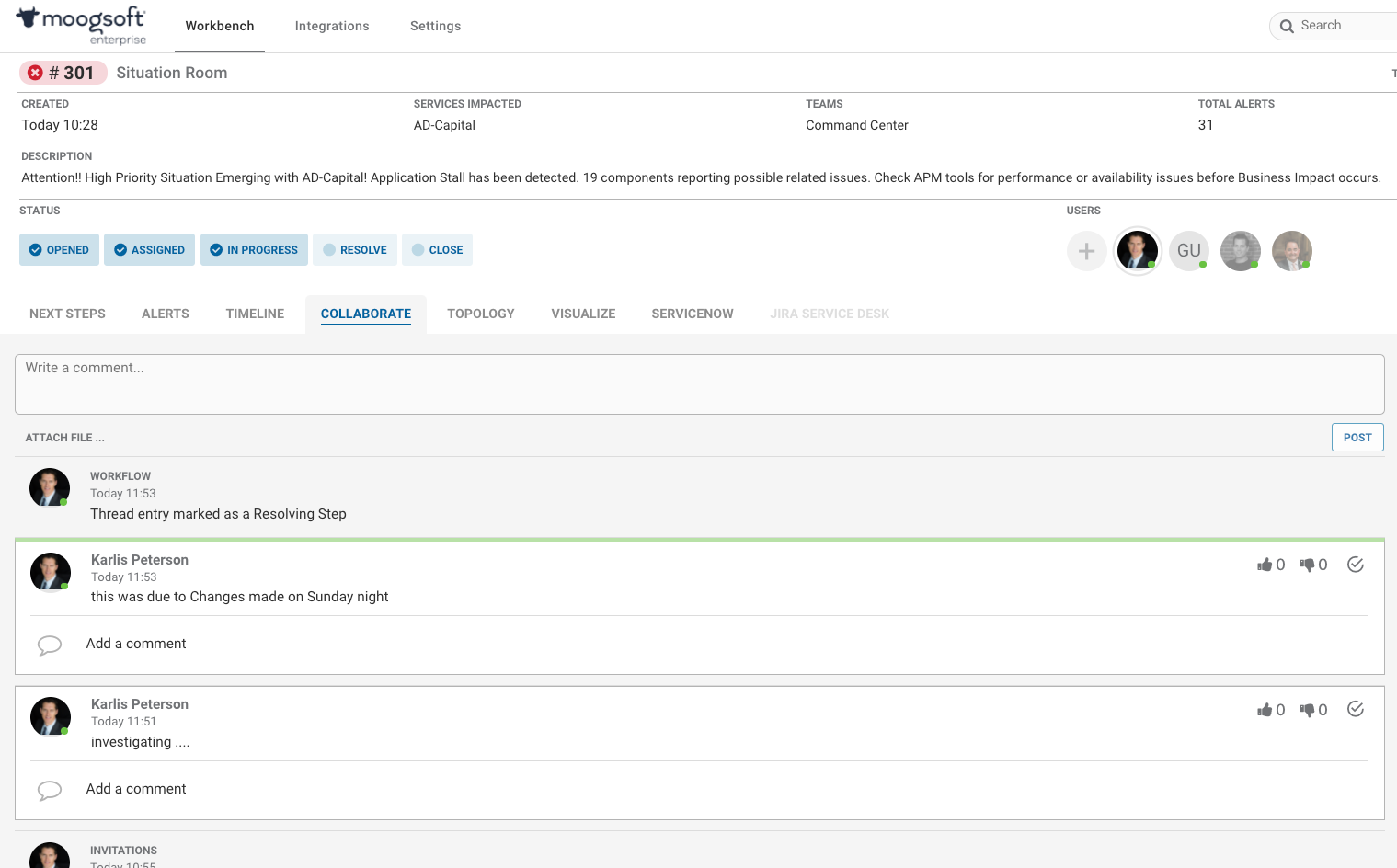Viewport: 1397px width, 868px height.
Task: Click Karlis Peterson avatar on the 11:51 comment
Action: click(x=51, y=717)
